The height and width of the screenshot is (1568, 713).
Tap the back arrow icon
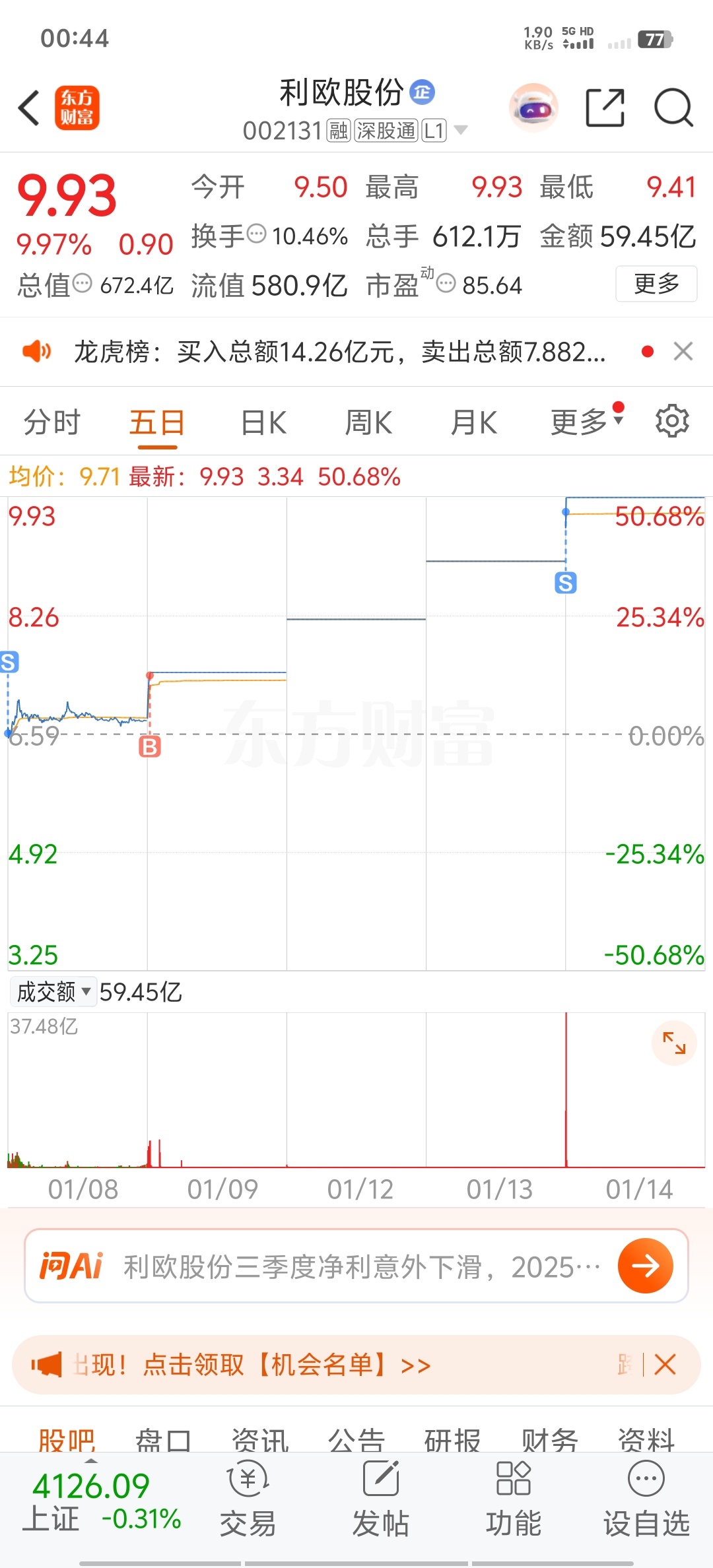coord(30,108)
